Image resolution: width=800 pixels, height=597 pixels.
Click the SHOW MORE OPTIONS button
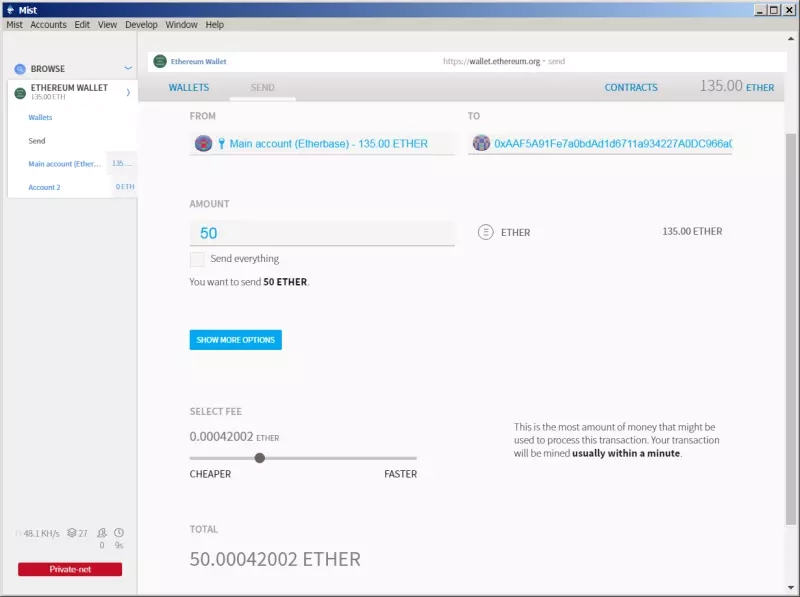236,340
